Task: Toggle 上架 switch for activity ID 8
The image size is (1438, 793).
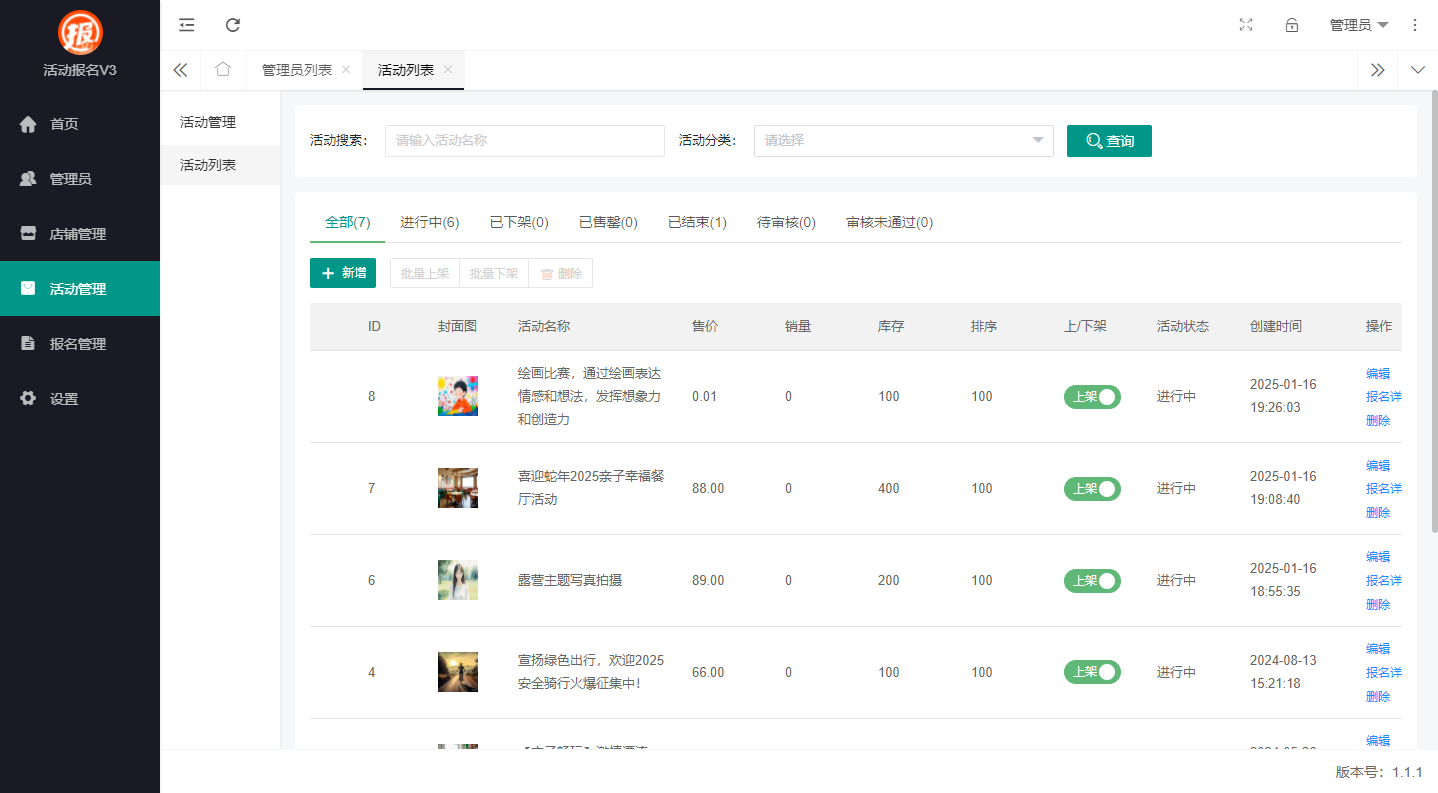Action: [1092, 396]
